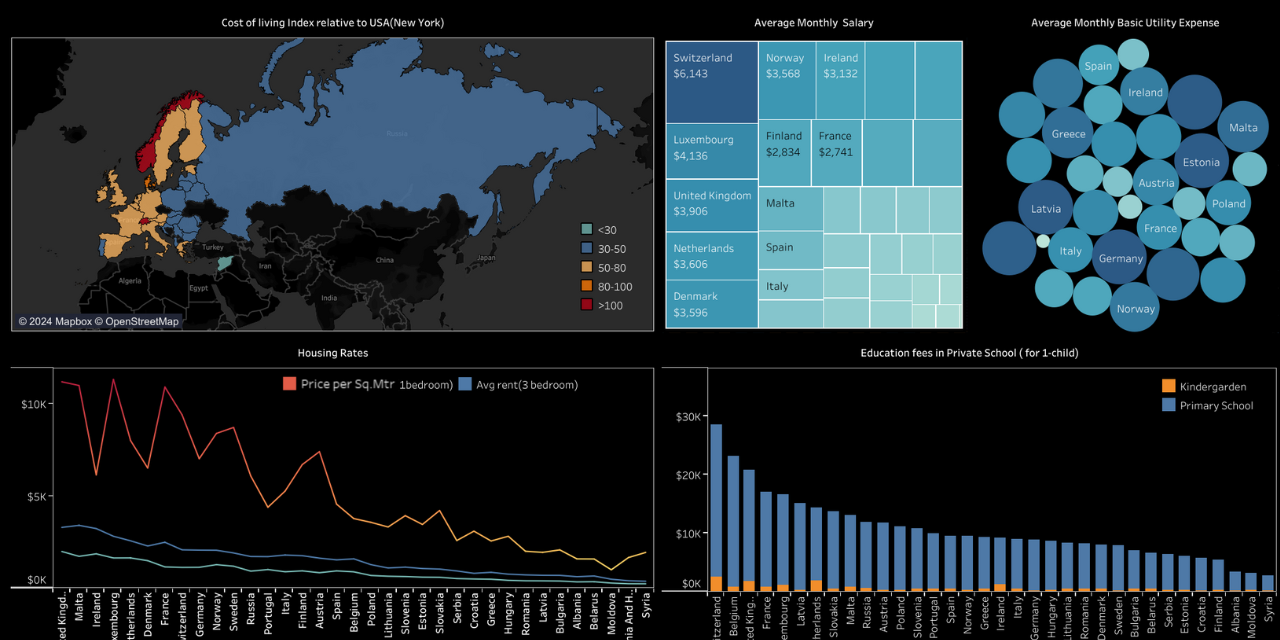Screen dimensions: 1280x640
Task: Click the '>100' red legend entry
Action: [x=586, y=306]
